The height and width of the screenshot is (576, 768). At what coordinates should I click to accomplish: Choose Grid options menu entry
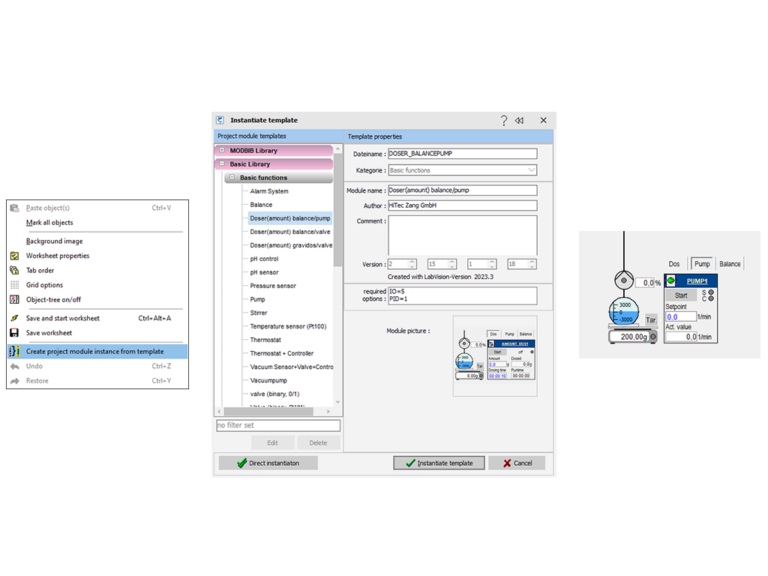tap(45, 285)
